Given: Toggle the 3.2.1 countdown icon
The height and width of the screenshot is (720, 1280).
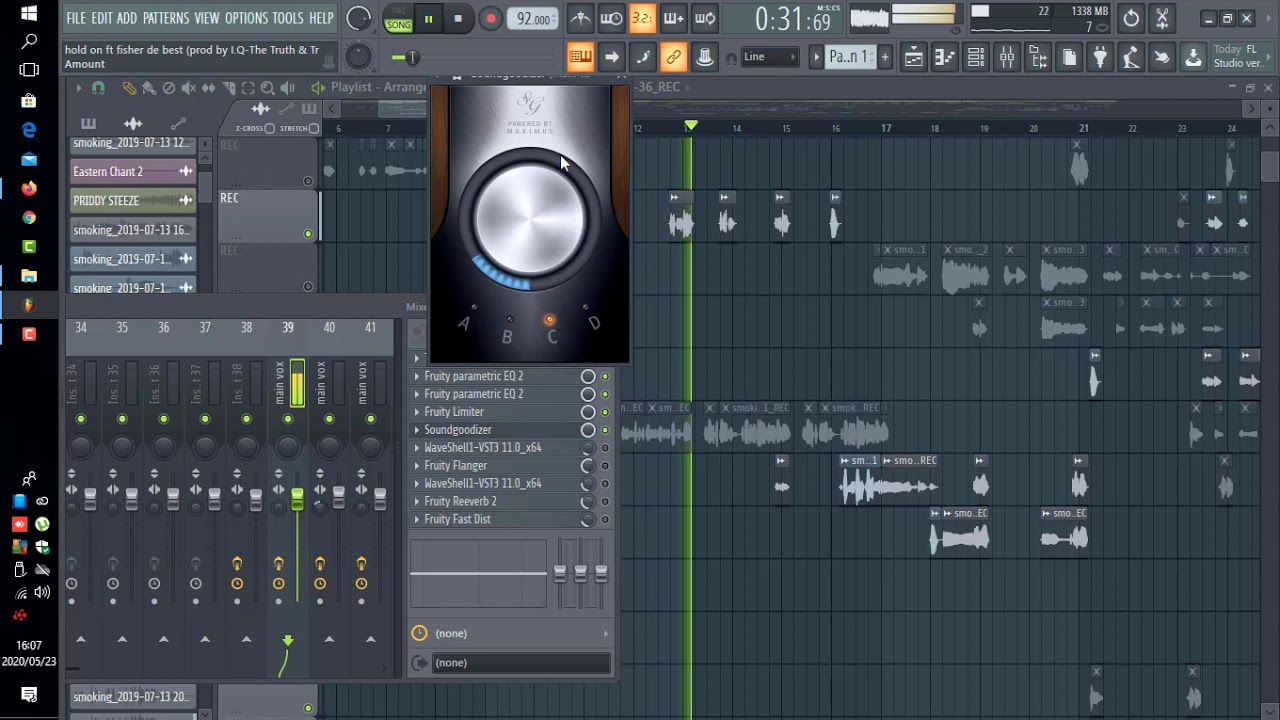Looking at the screenshot, I should point(642,18).
